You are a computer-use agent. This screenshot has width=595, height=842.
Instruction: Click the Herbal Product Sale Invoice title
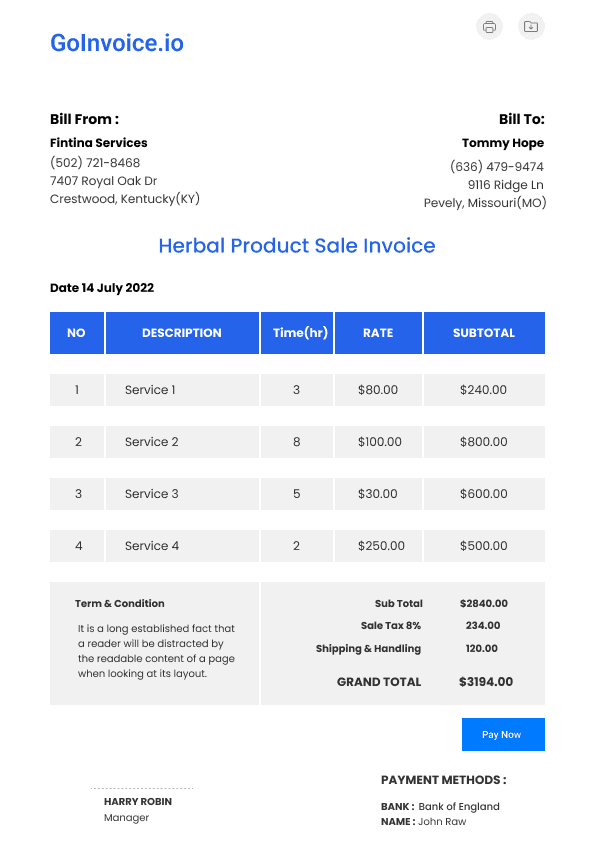296,246
